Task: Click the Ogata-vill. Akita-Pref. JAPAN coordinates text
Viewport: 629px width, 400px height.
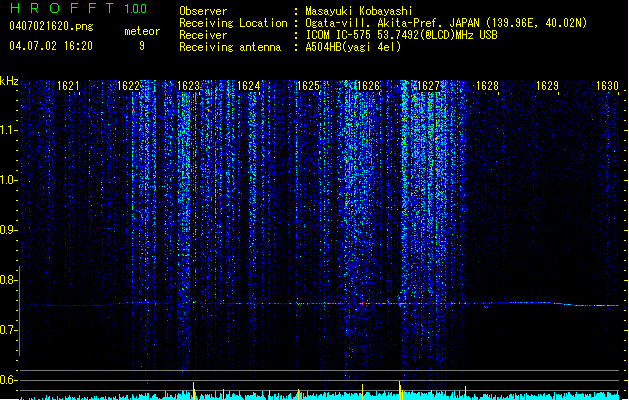Action: pyautogui.click(x=446, y=23)
